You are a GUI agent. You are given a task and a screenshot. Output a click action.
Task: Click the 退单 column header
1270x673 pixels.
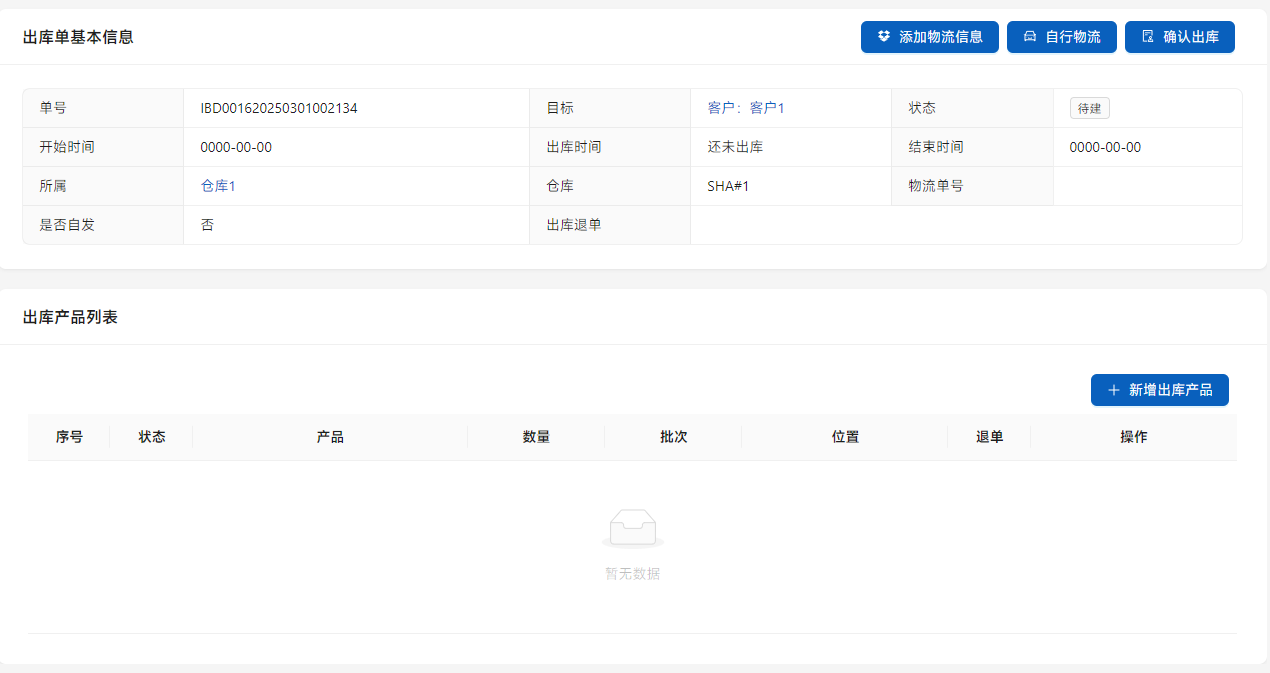[x=989, y=437]
